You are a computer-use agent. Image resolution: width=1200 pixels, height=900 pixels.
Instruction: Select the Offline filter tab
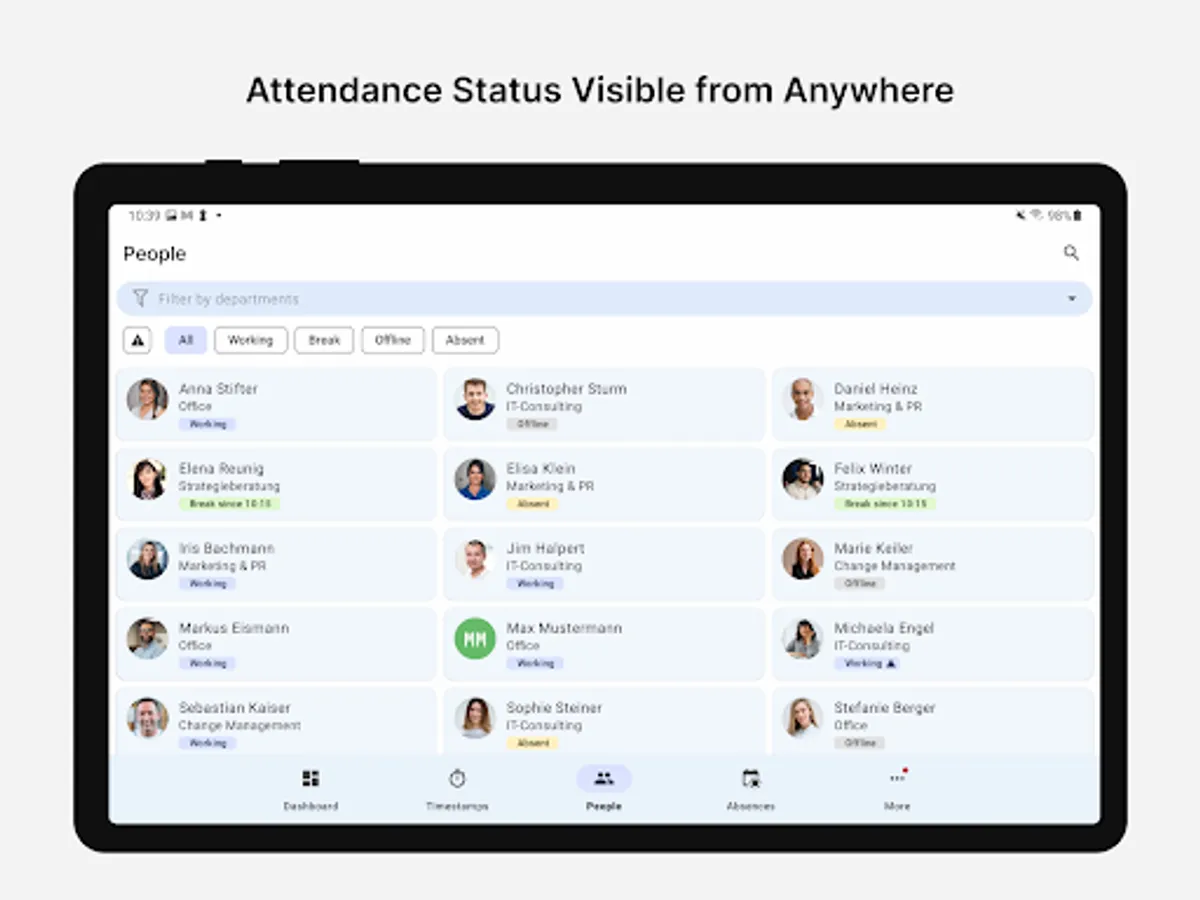point(392,340)
